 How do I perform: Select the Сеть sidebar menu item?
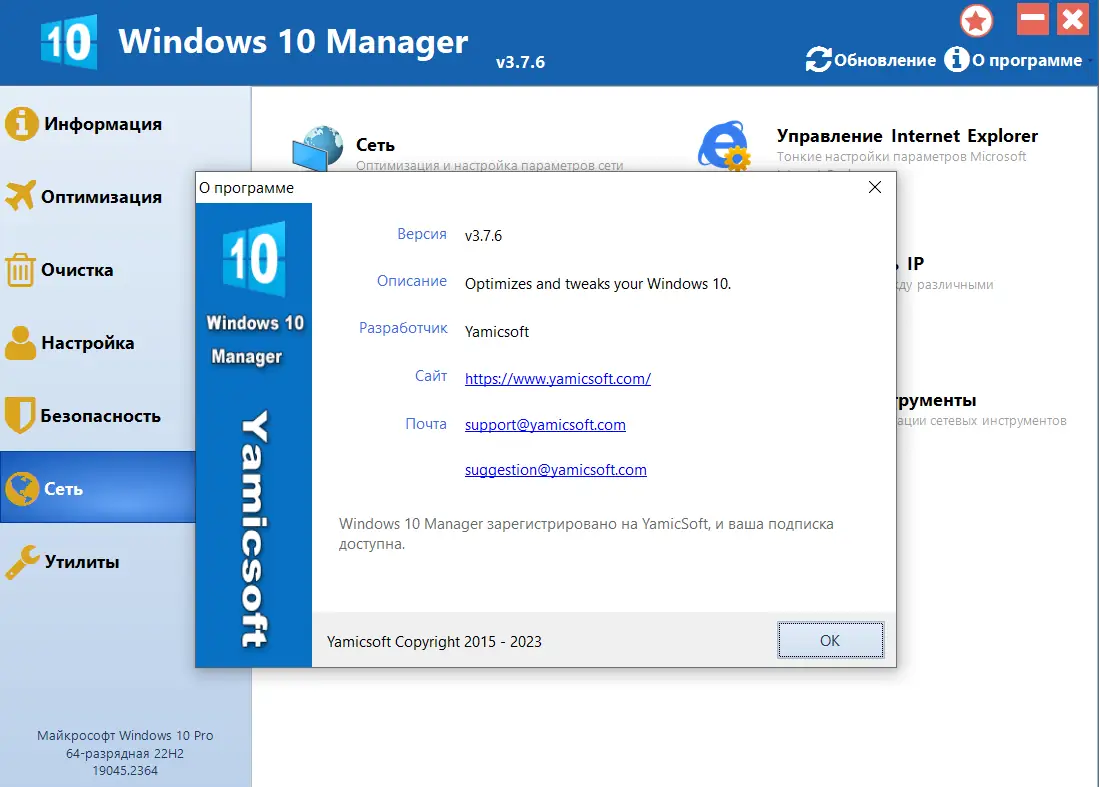97,488
